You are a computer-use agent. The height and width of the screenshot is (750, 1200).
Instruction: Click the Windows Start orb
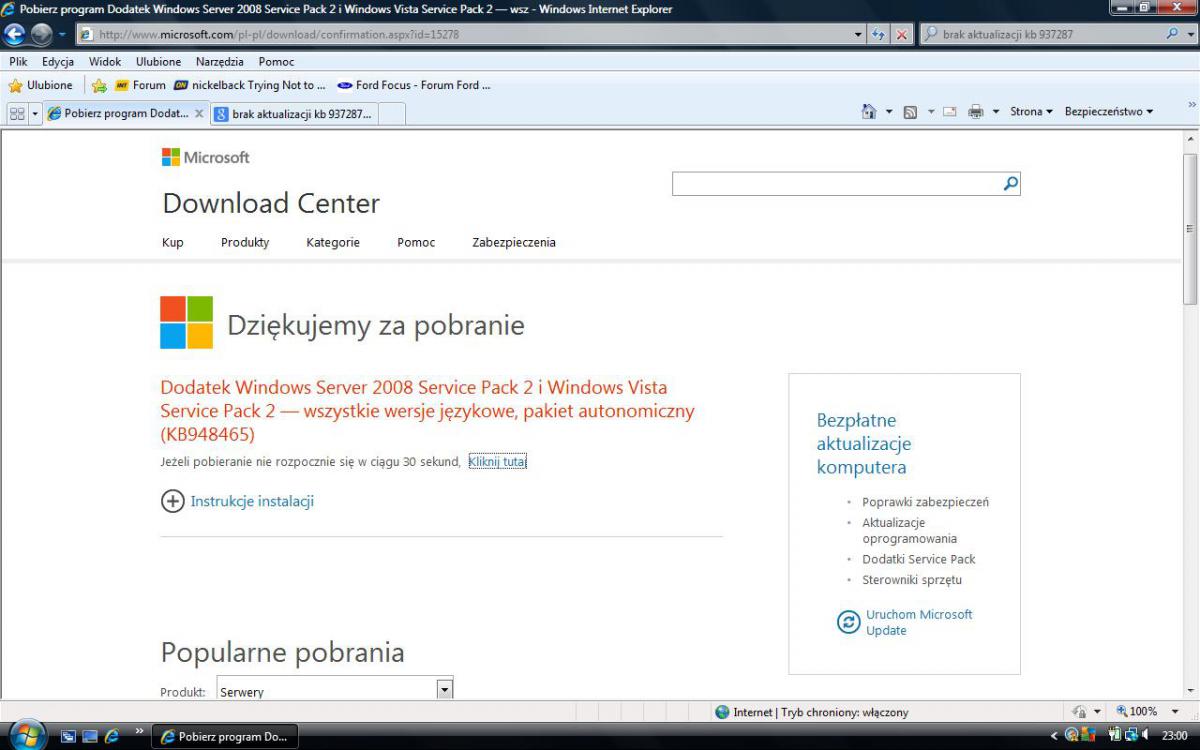[27, 735]
